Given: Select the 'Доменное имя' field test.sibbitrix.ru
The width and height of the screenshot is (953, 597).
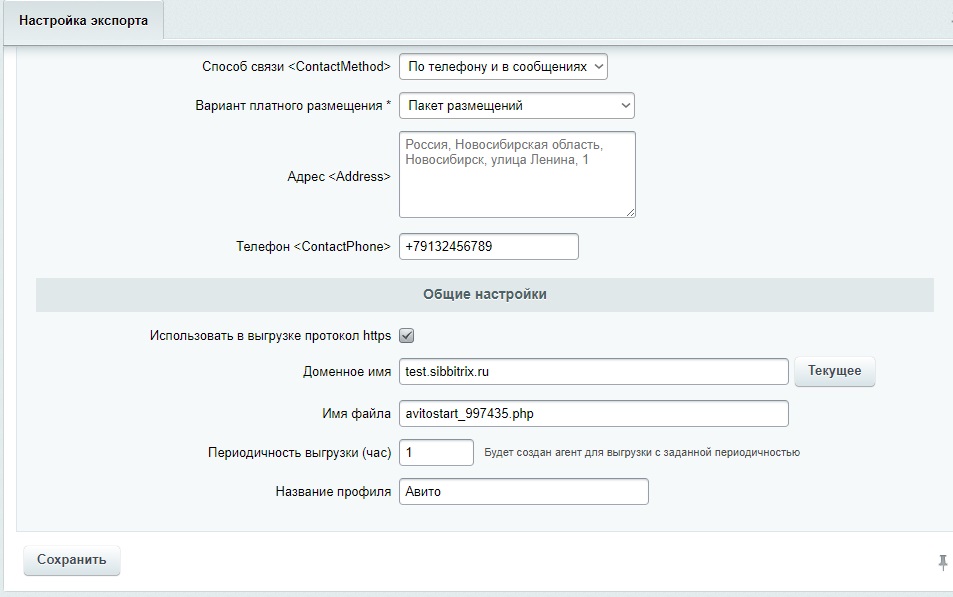Looking at the screenshot, I should pyautogui.click(x=593, y=371).
